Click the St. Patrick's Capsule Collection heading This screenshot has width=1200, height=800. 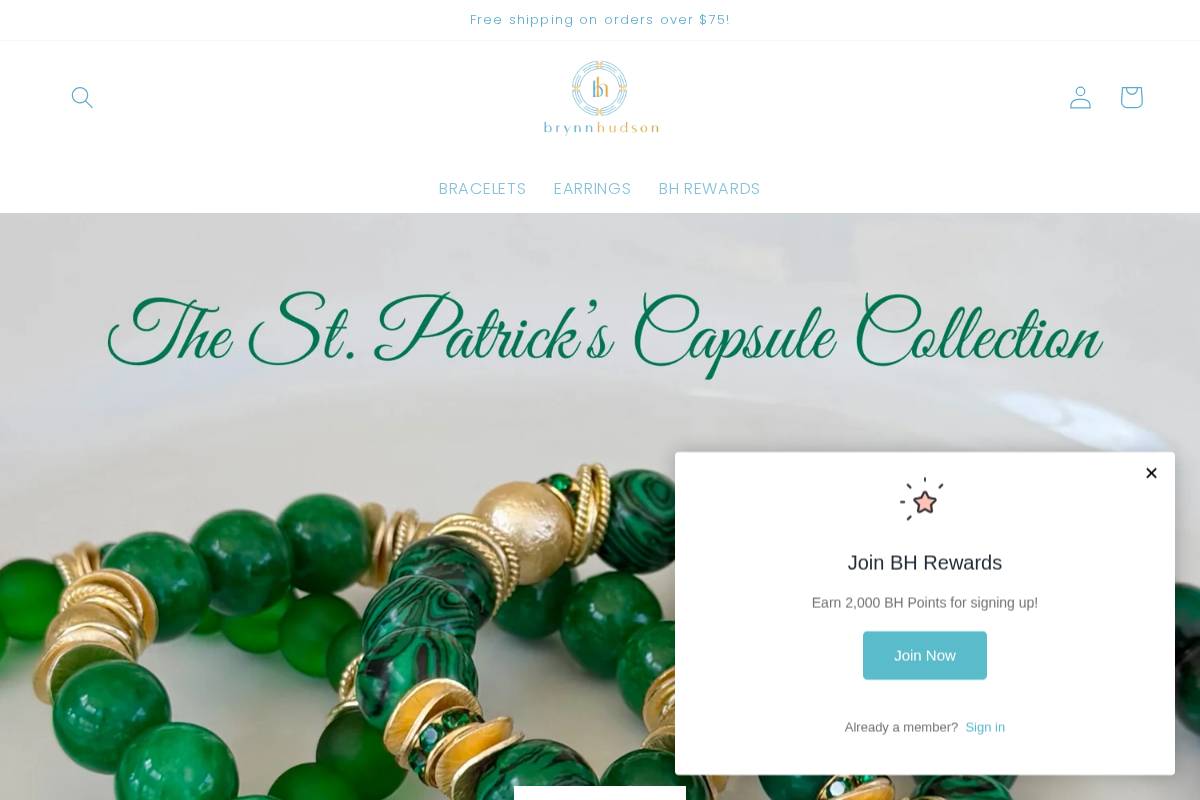(604, 335)
